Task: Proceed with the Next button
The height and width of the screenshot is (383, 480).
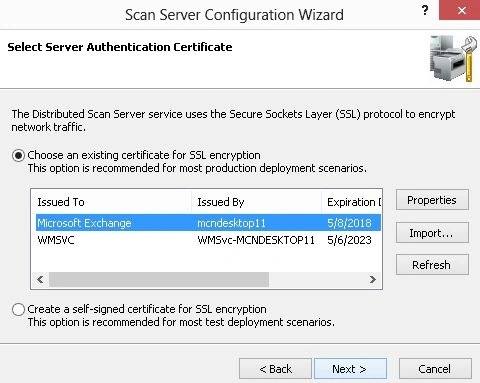Action: pos(350,369)
